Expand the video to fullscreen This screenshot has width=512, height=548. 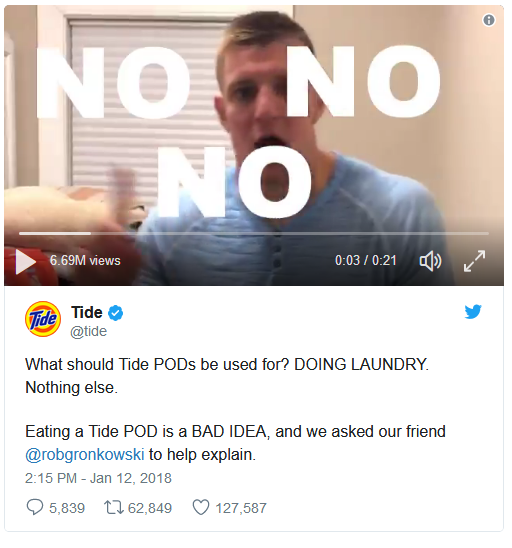(x=474, y=261)
